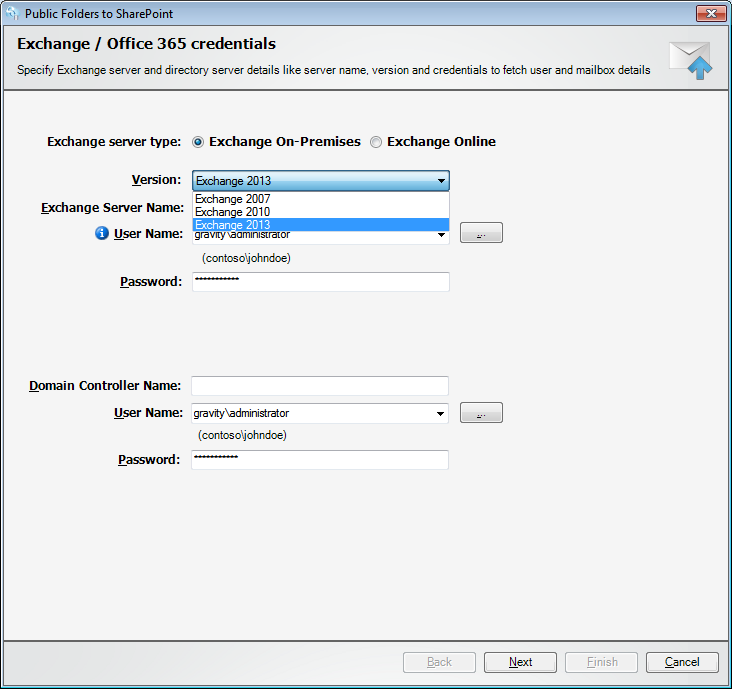Click the Exchange Server Name label

click(x=113, y=208)
